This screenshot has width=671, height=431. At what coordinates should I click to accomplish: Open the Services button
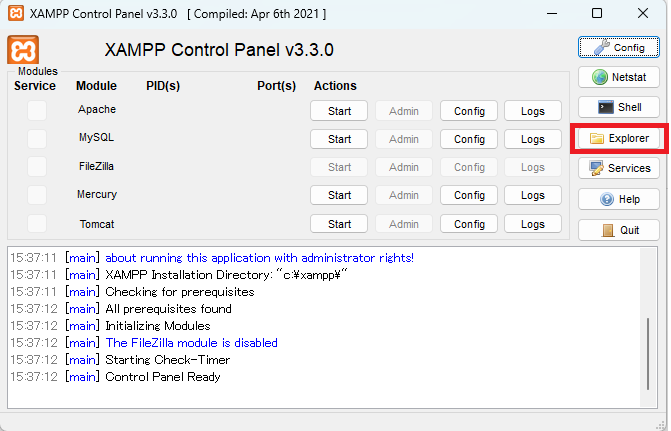(618, 168)
